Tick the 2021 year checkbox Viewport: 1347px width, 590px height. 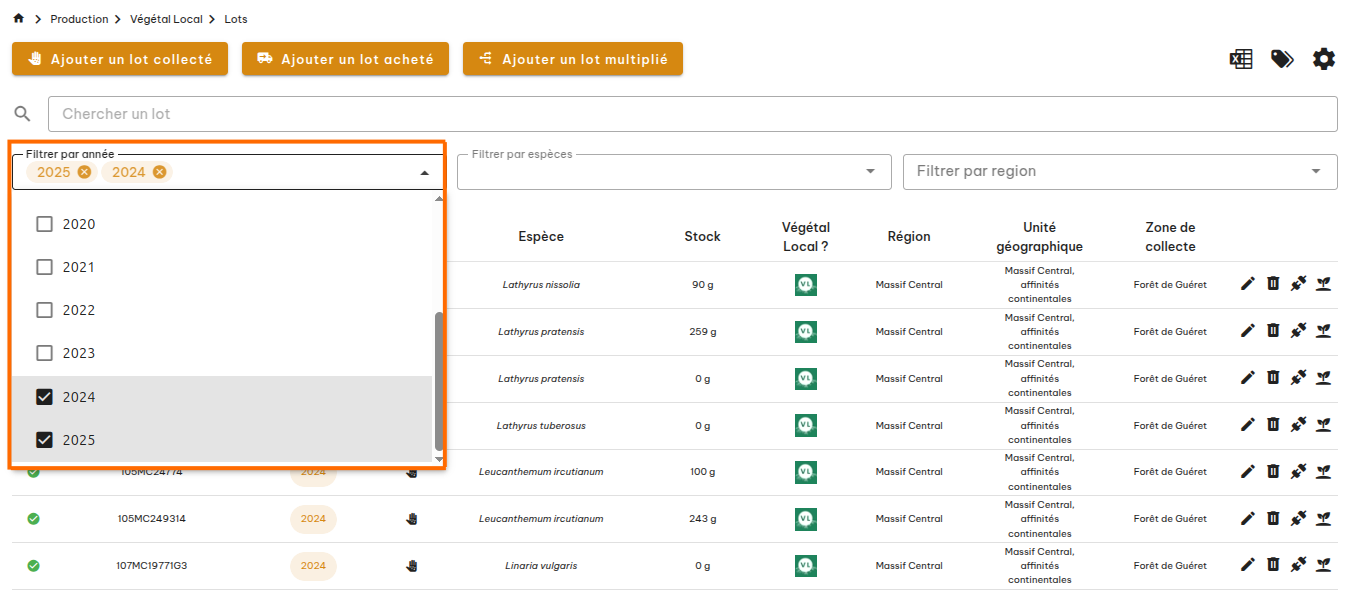pos(44,267)
